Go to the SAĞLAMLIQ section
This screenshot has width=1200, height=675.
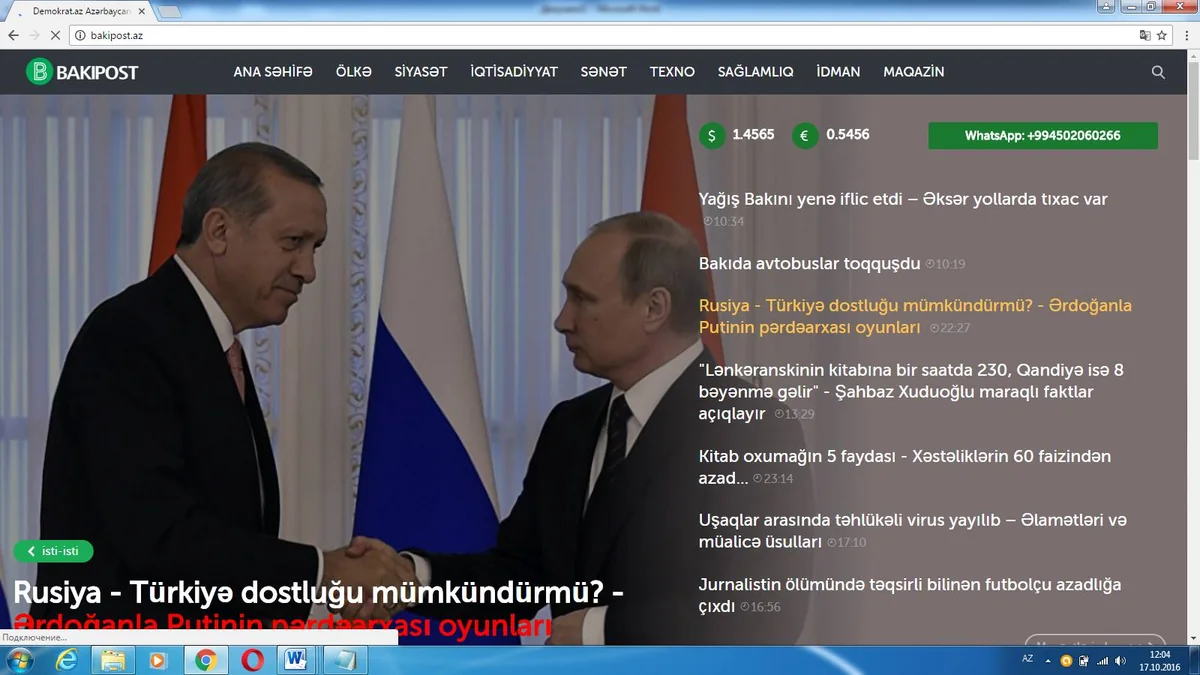coord(755,72)
